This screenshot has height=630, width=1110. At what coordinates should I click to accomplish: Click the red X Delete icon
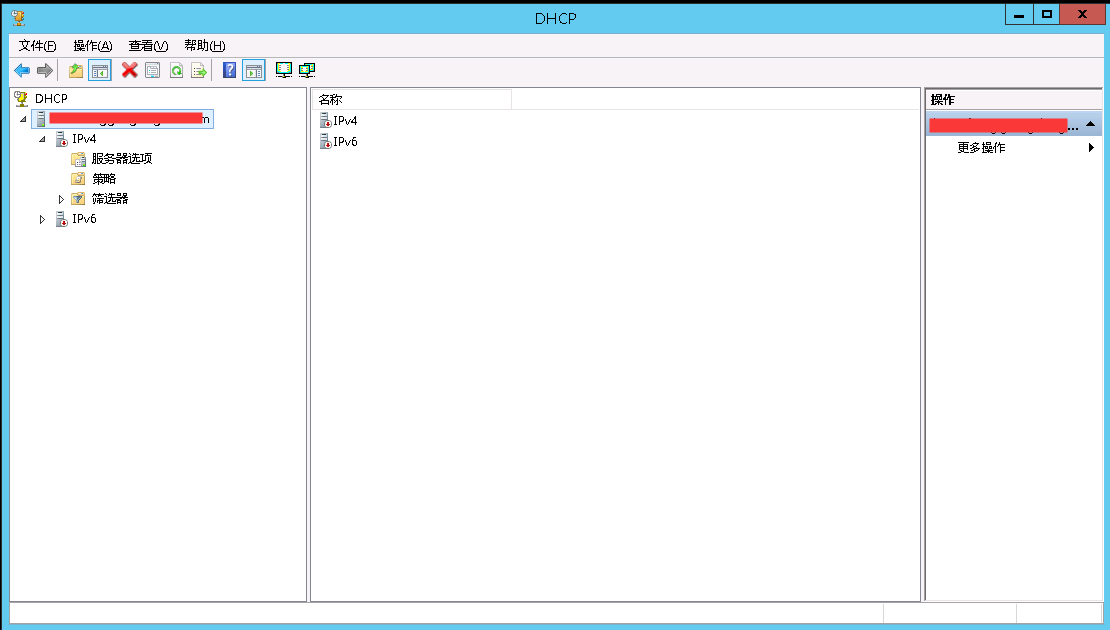[x=130, y=70]
